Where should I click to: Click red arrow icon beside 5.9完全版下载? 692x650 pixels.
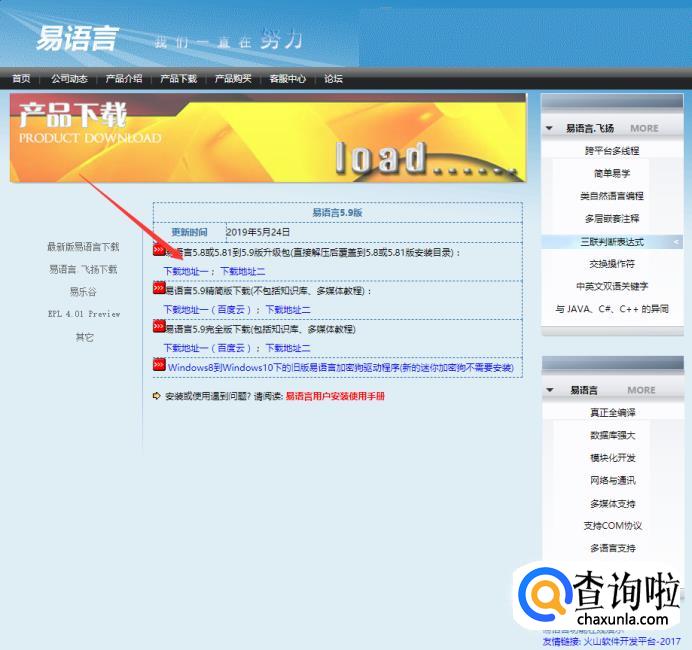tap(159, 327)
